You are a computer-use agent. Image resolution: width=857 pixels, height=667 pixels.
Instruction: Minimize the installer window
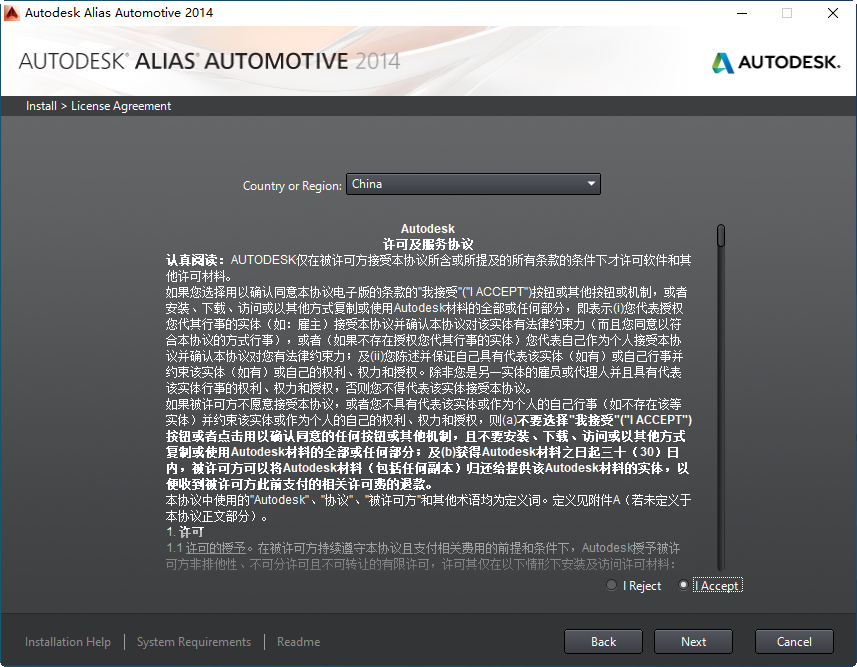[742, 13]
